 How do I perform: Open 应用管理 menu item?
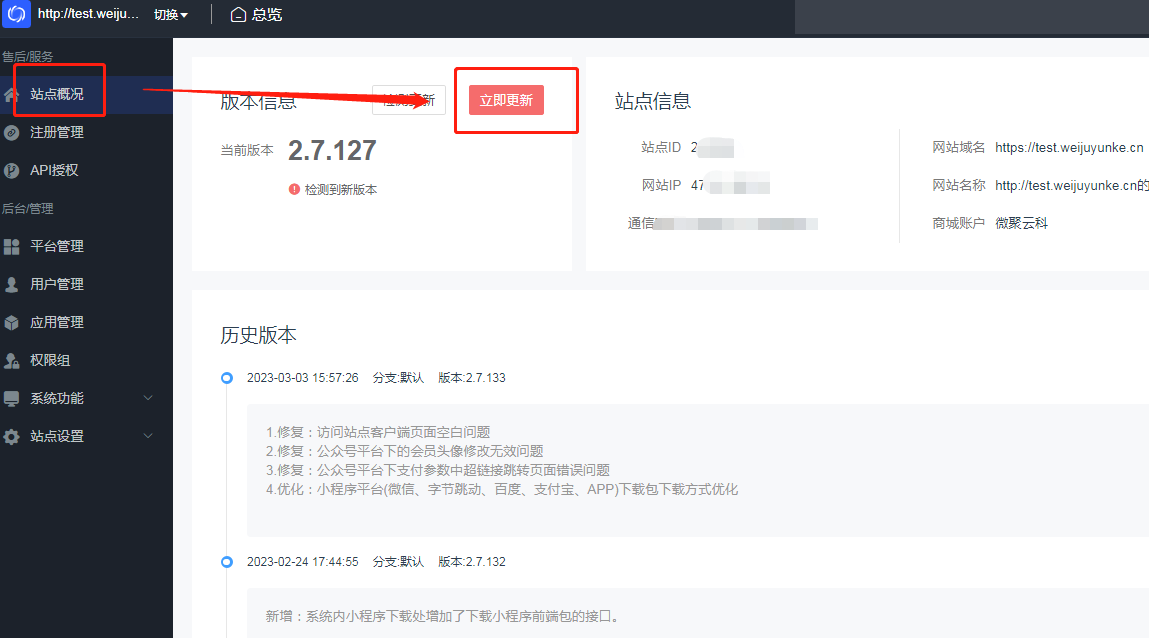pyautogui.click(x=86, y=323)
